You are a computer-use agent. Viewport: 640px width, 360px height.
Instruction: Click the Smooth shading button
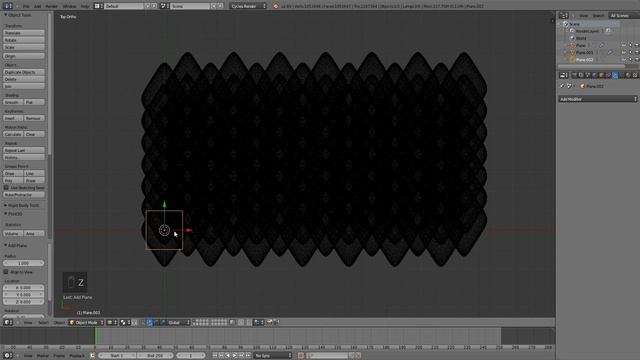[x=13, y=102]
